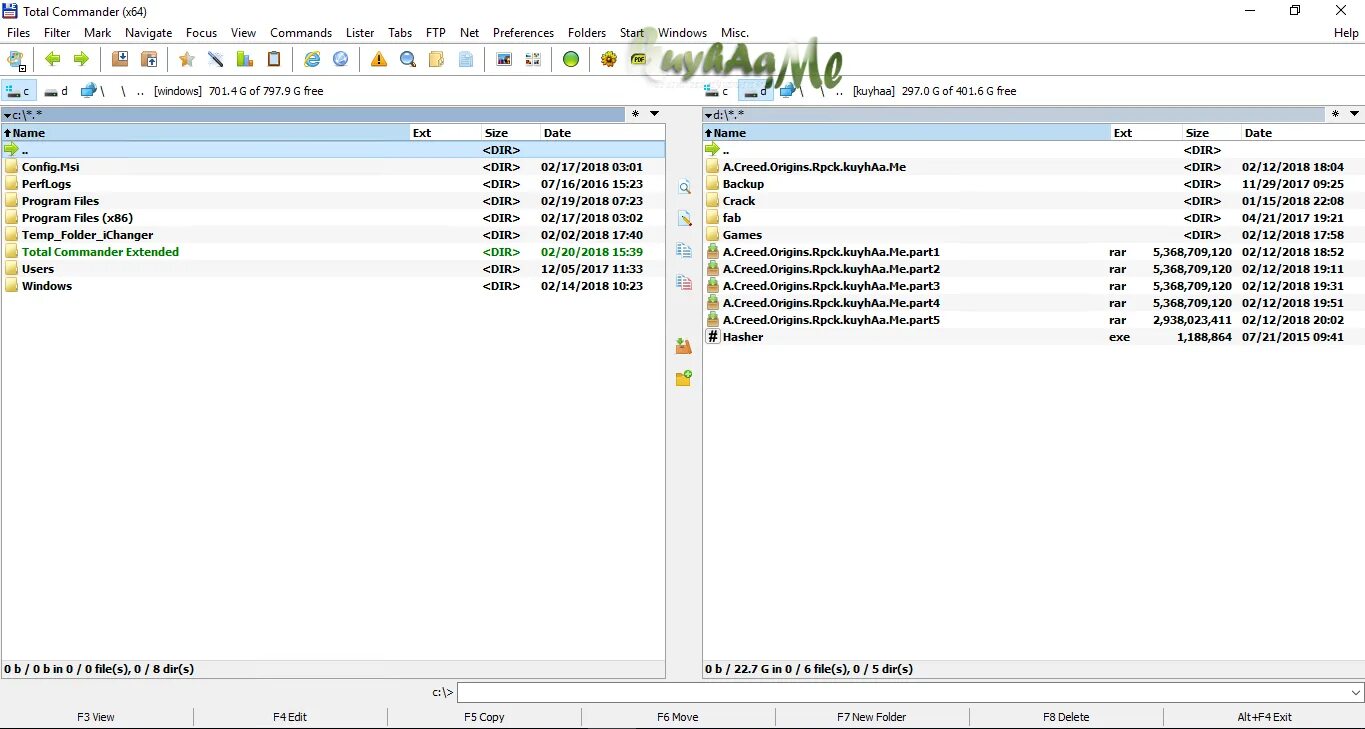Click the view magnifier icon in middle bar
Viewport: 1365px width, 729px height.
684,188
